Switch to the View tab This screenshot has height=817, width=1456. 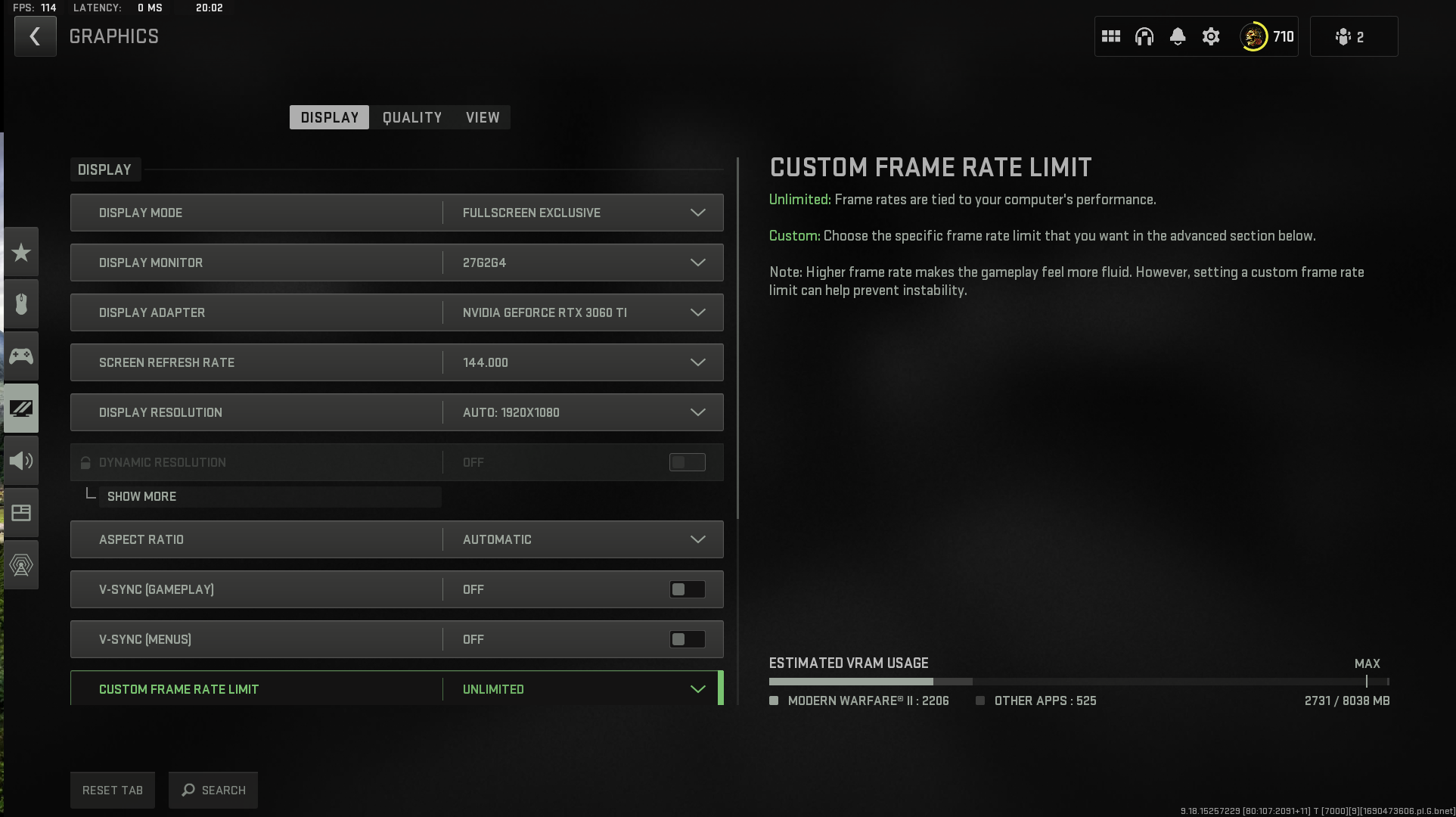[483, 117]
